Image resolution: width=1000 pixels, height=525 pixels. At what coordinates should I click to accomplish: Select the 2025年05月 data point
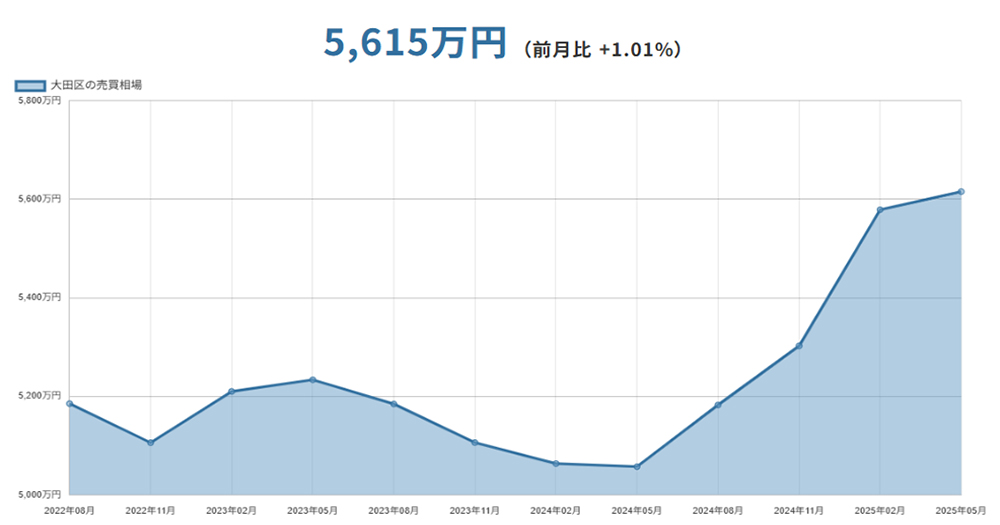click(x=961, y=192)
